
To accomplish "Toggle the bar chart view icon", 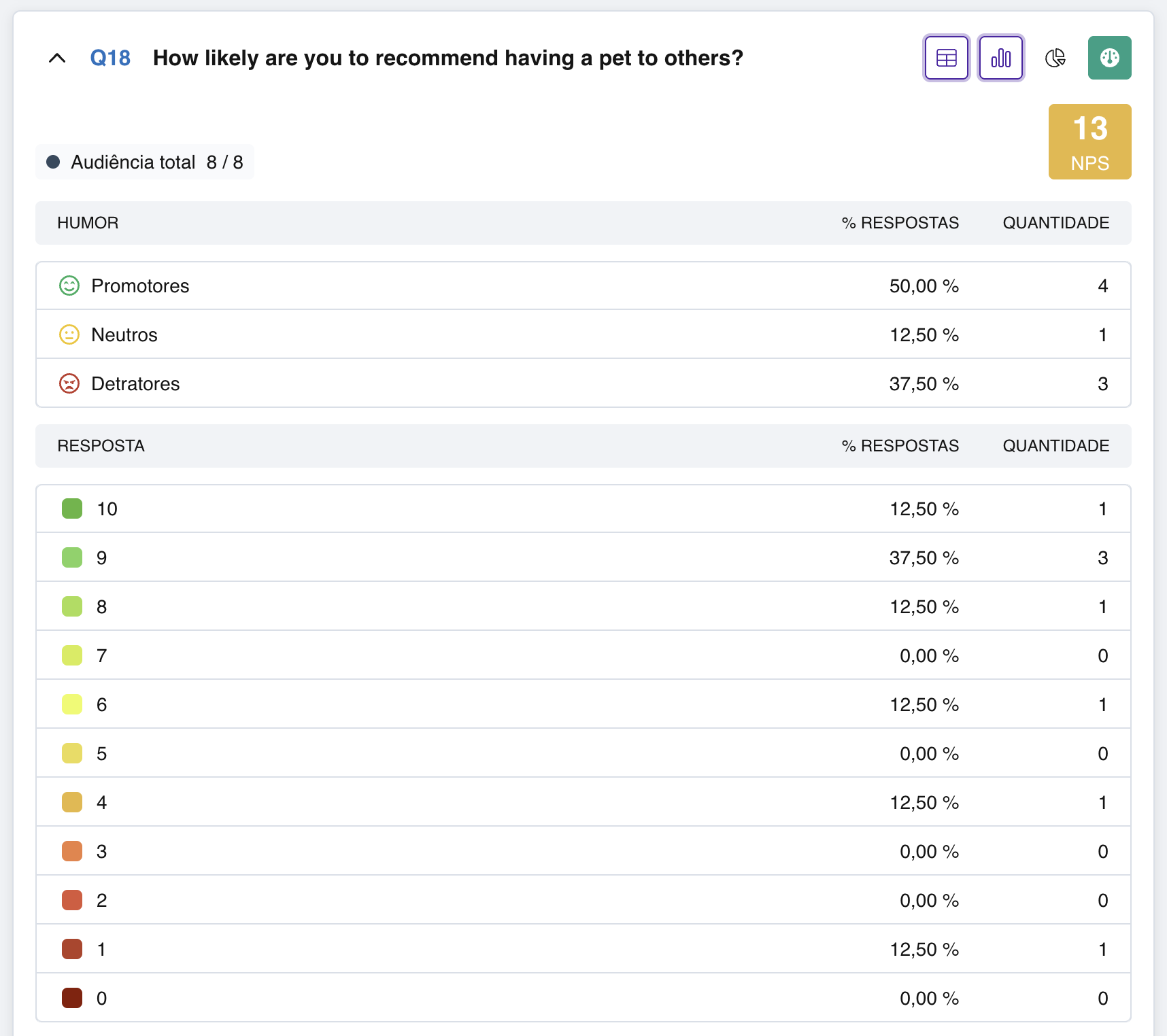I will point(1001,58).
